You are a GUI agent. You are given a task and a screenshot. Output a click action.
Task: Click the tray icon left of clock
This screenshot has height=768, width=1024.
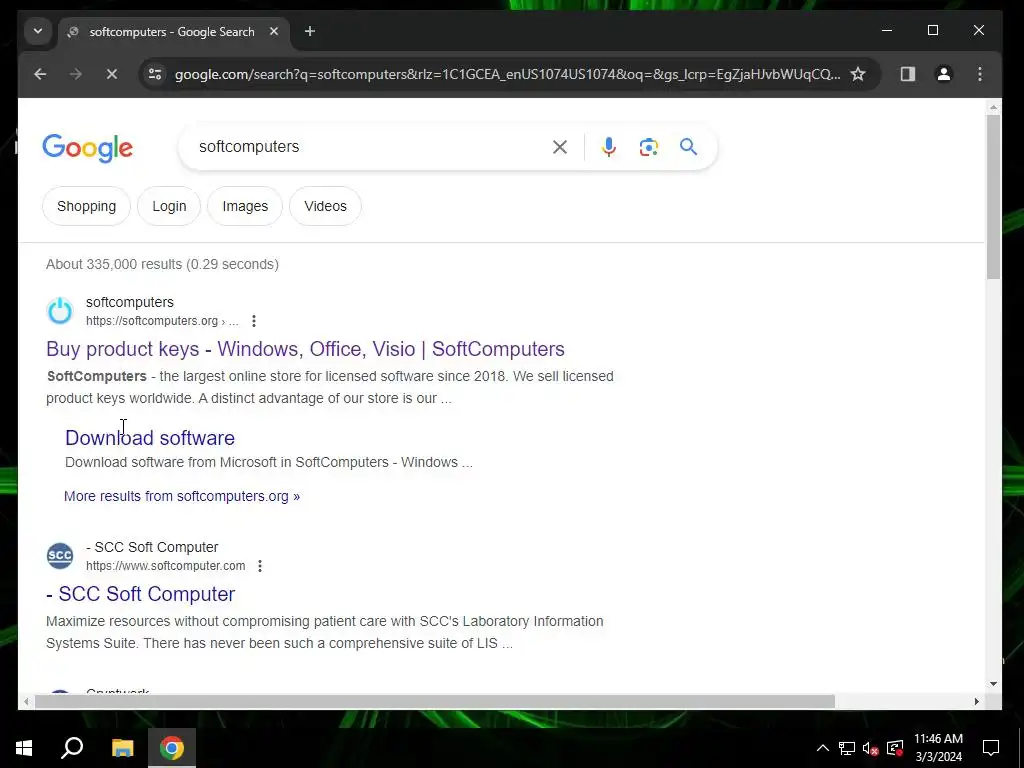(x=895, y=748)
